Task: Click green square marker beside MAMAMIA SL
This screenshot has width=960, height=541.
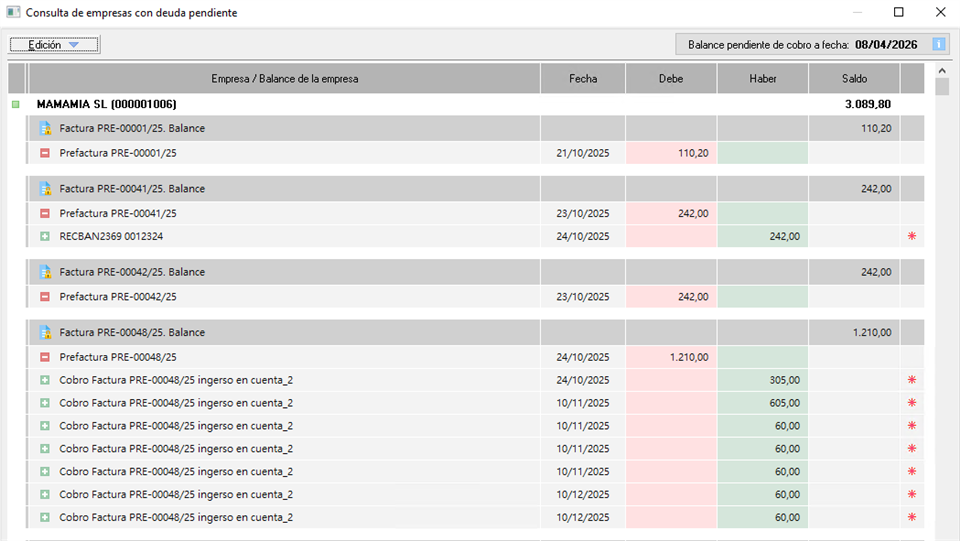Action: click(15, 104)
